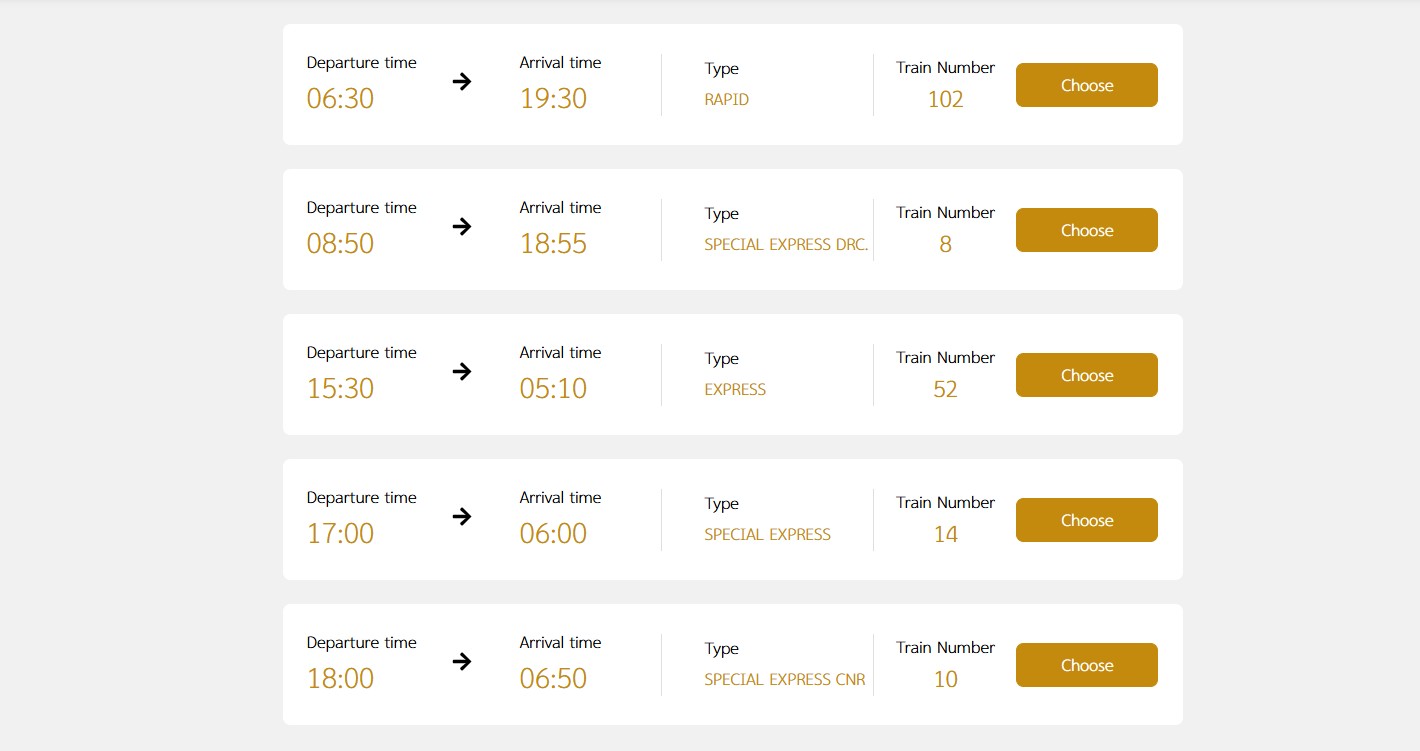Click the arrow icon on the RAPID train row
The image size is (1420, 751).
pos(461,82)
